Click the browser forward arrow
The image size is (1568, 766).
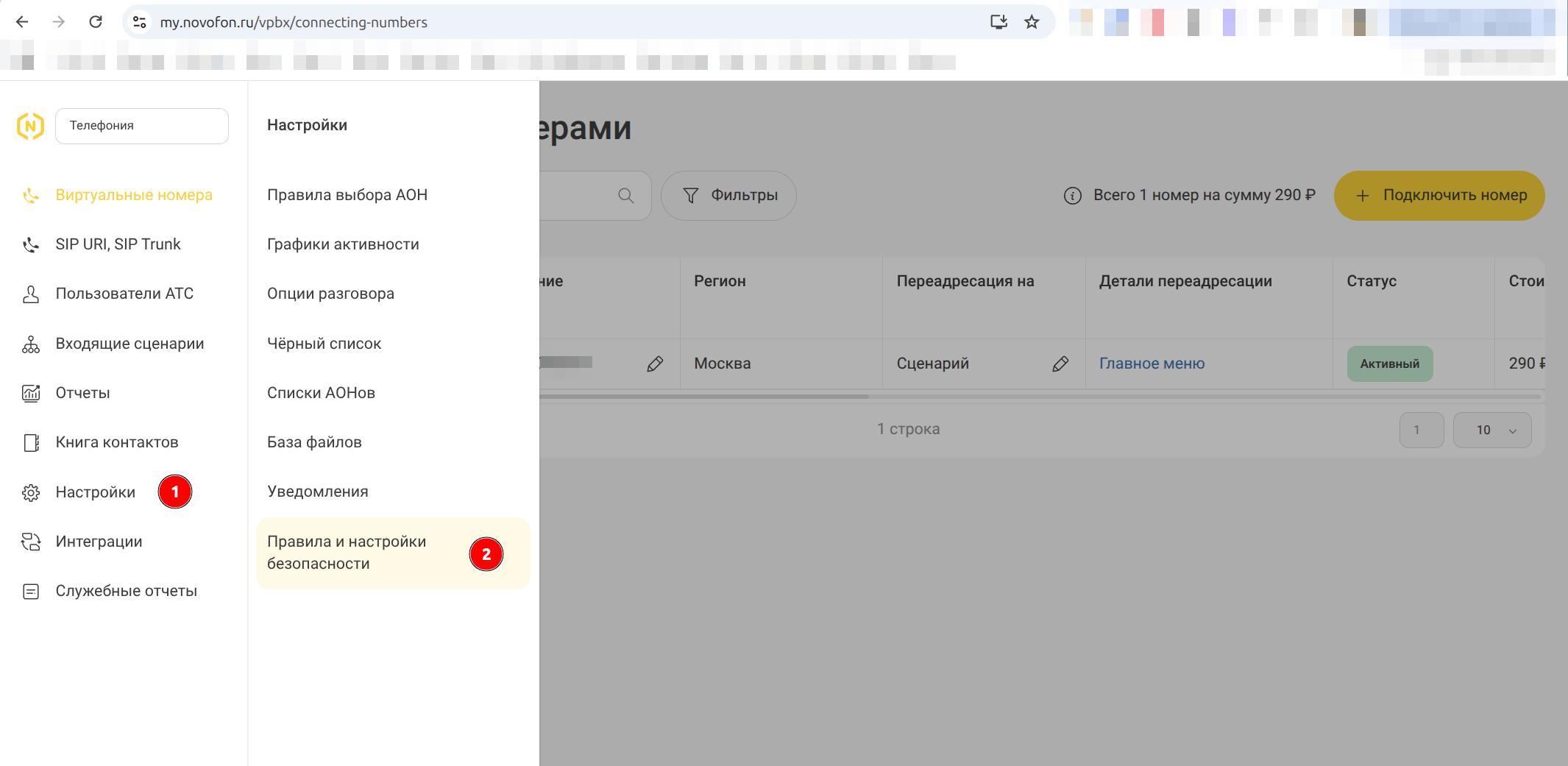click(59, 22)
